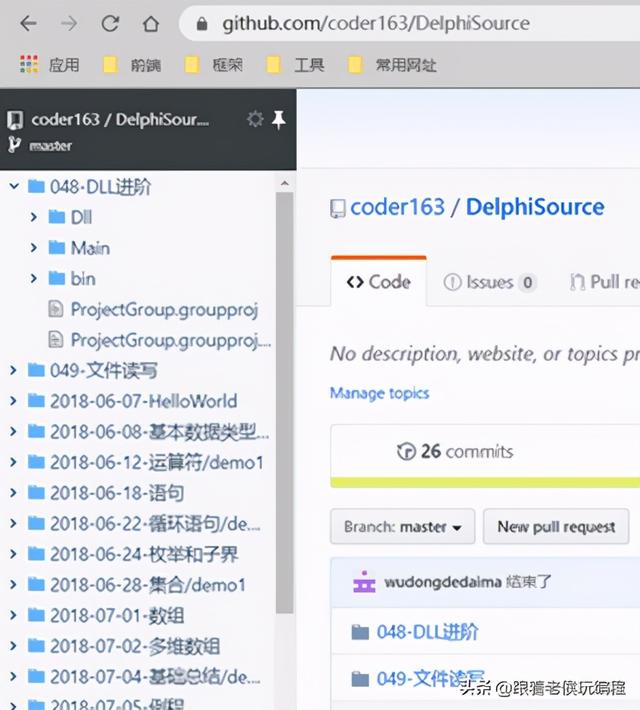Reload the page with the refresh icon
Viewport: 640px width, 710px height.
pos(110,24)
